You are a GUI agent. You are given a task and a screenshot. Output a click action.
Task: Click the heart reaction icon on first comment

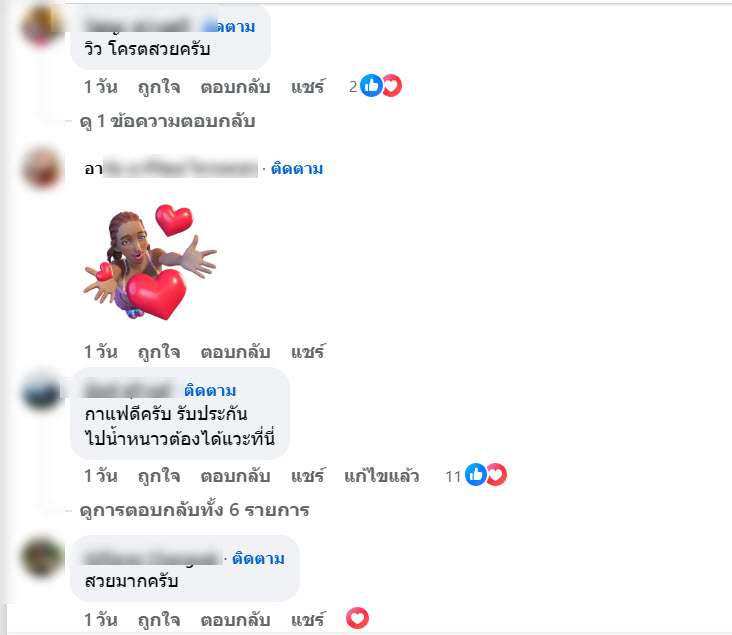(392, 86)
